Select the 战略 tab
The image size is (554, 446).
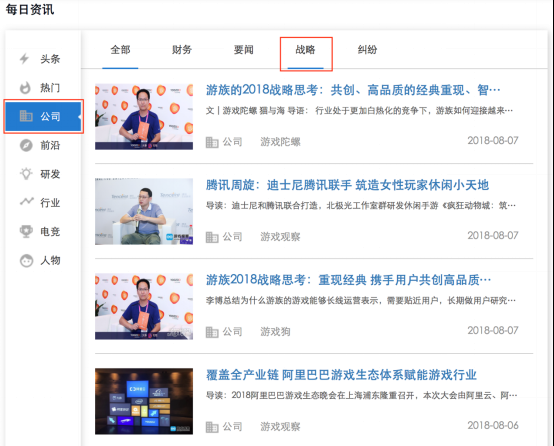tap(305, 49)
